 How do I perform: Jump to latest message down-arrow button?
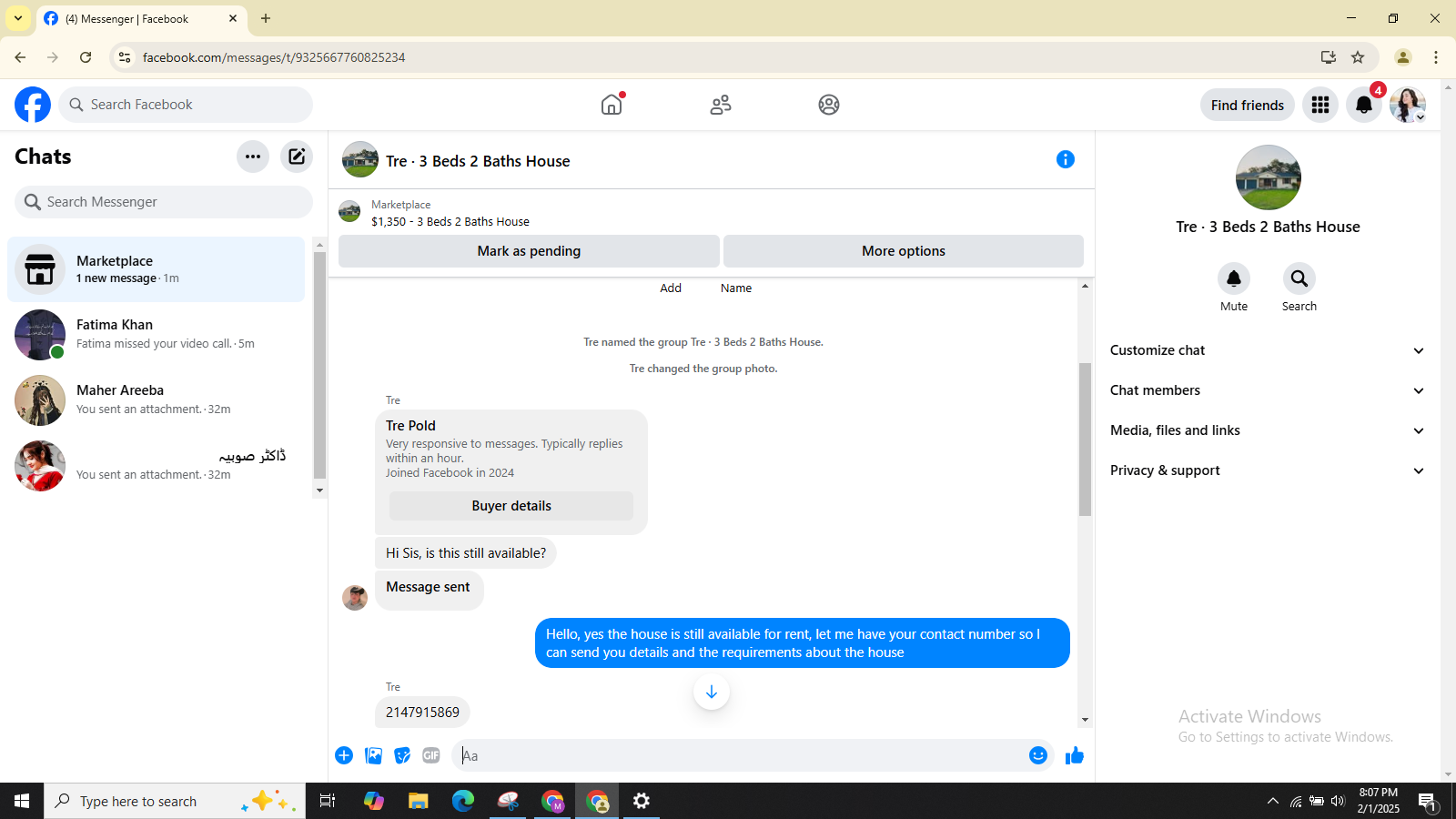click(x=712, y=692)
